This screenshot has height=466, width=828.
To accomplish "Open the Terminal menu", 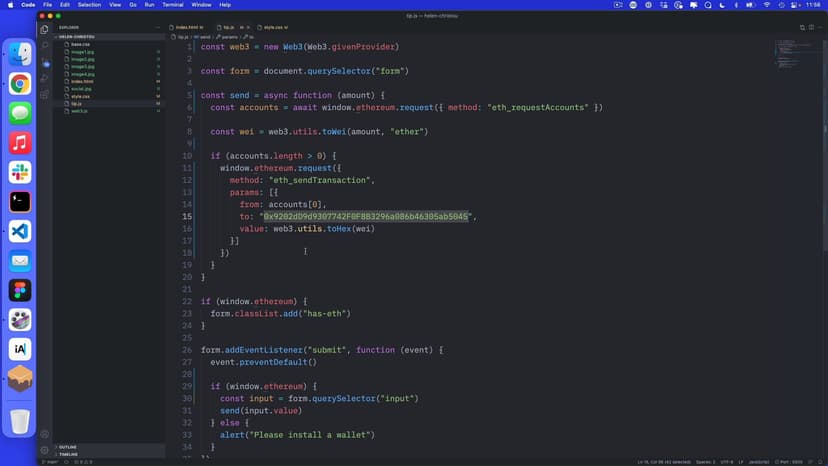I will pyautogui.click(x=173, y=5).
